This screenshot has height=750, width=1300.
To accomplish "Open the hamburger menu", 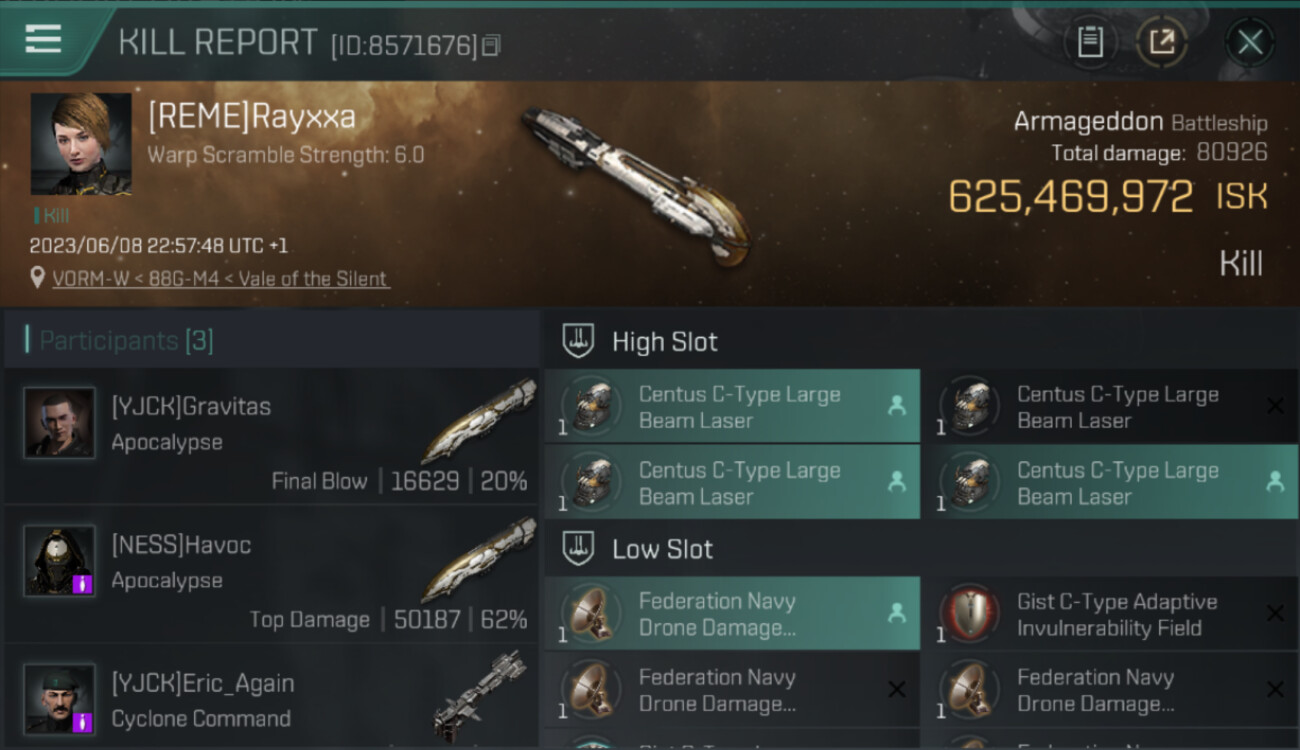I will pos(43,40).
